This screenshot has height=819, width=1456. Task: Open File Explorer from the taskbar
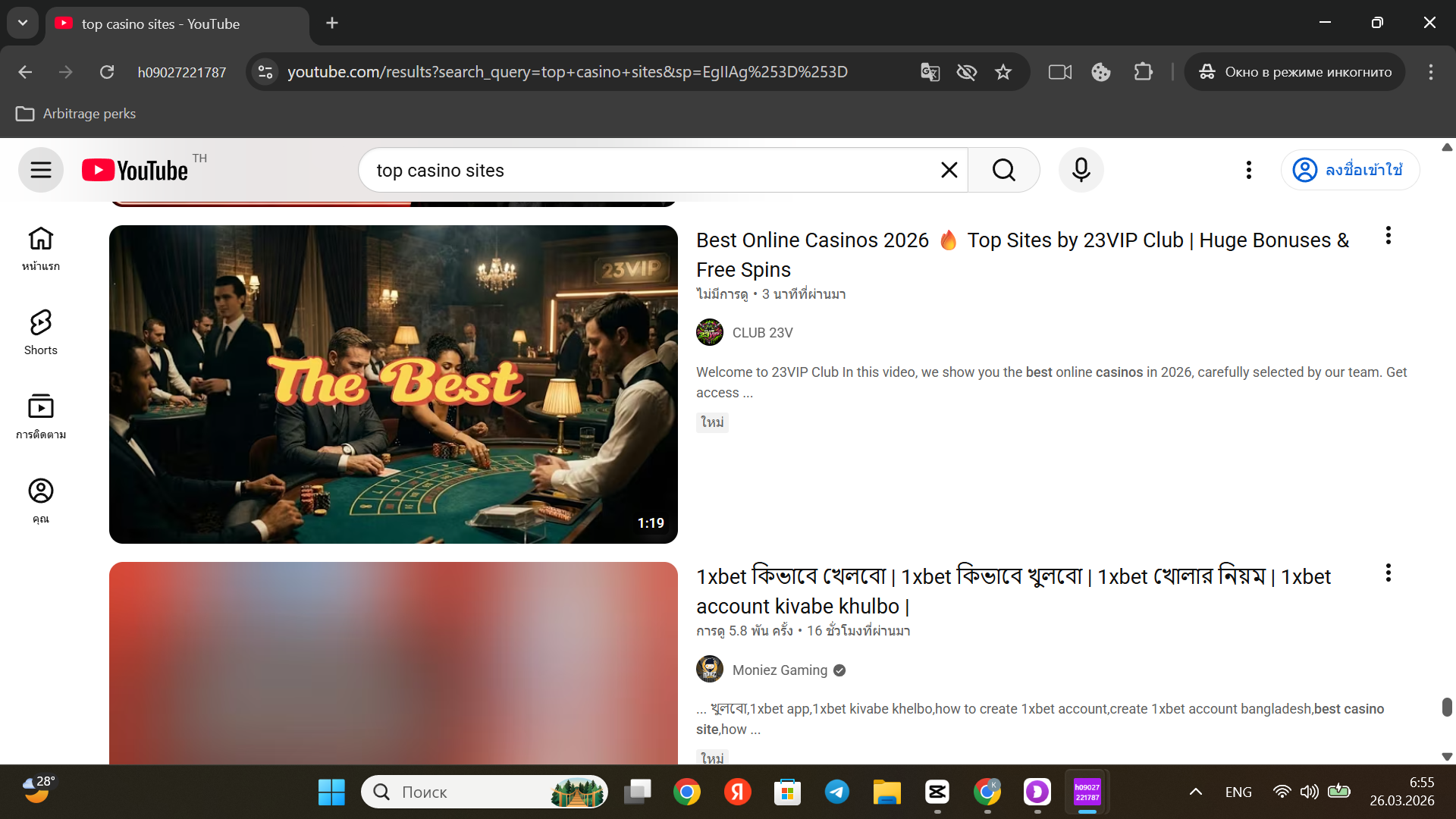pos(886,792)
